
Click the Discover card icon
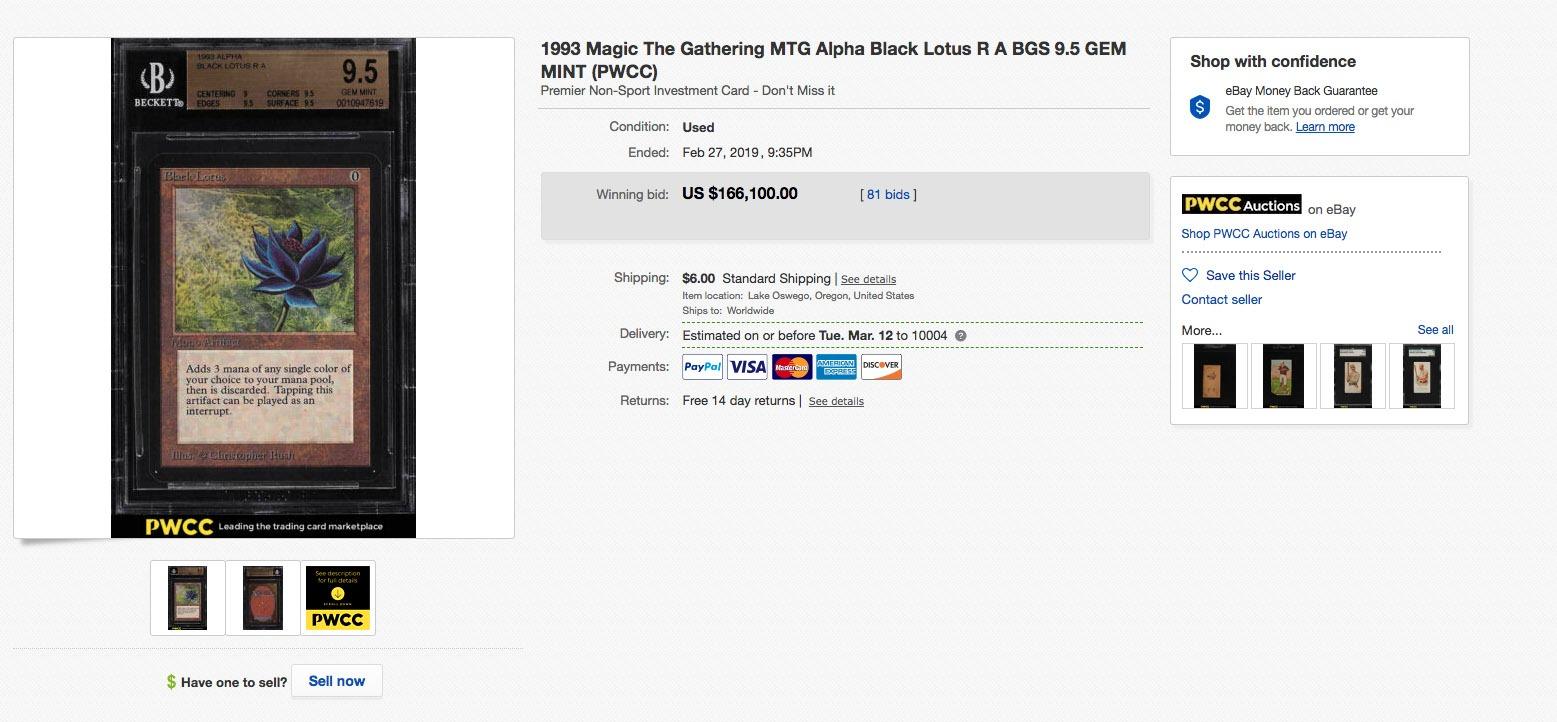tap(881, 367)
